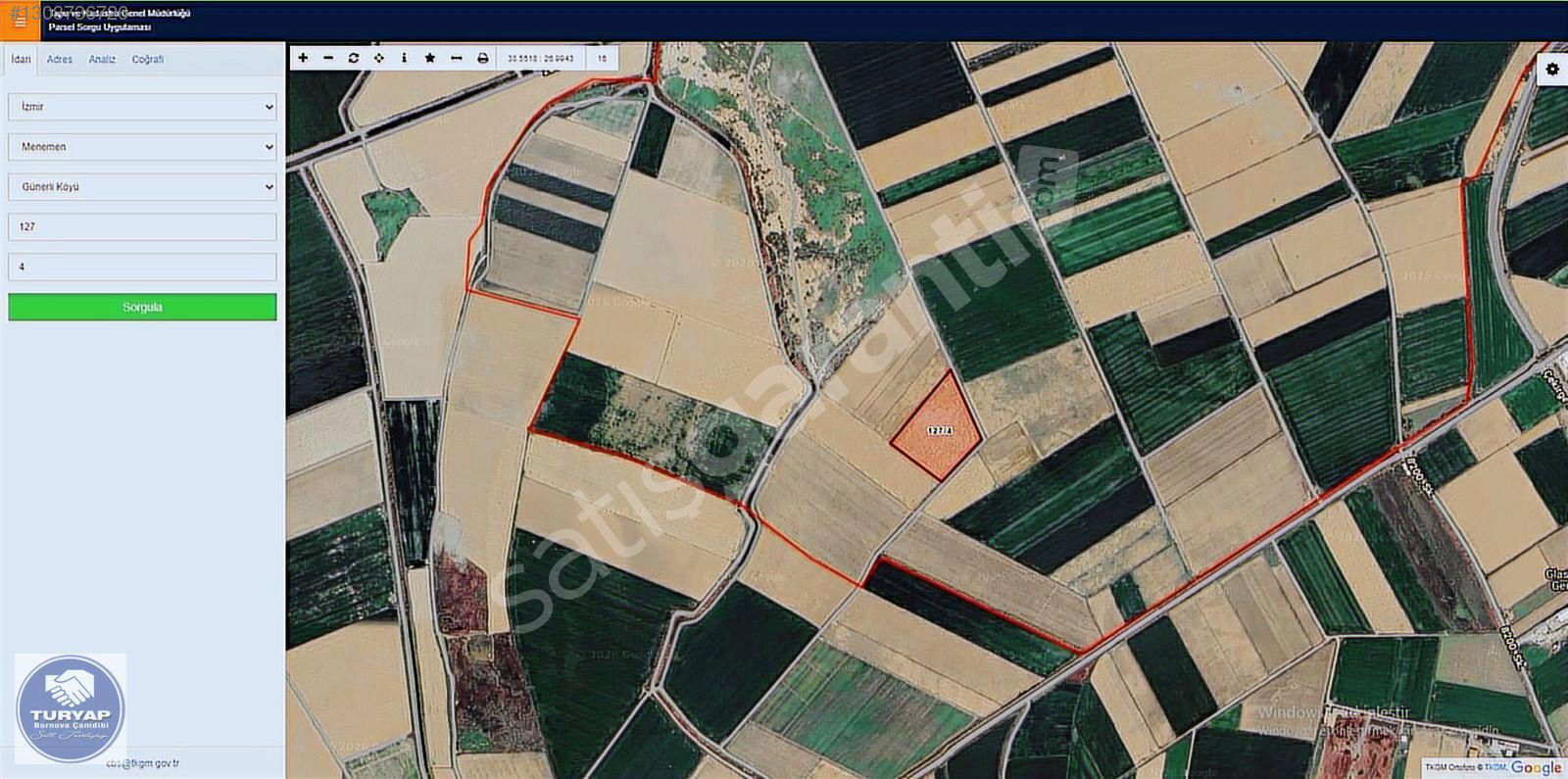The height and width of the screenshot is (779, 1568).
Task: Zoom in with the plus tool
Action: click(303, 58)
